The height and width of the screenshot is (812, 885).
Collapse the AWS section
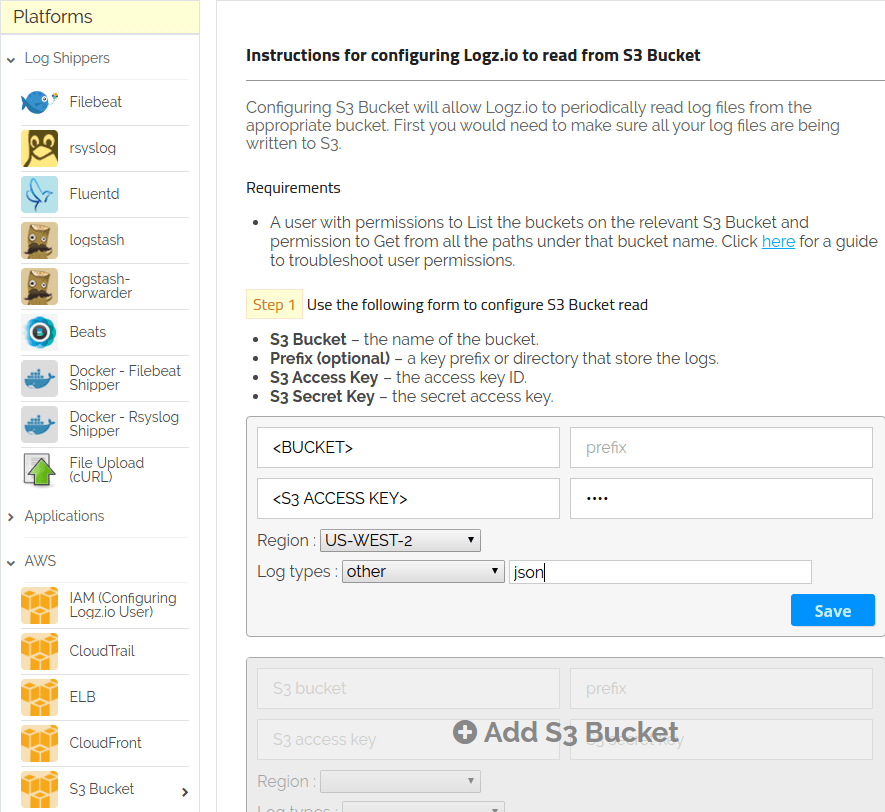(11, 561)
